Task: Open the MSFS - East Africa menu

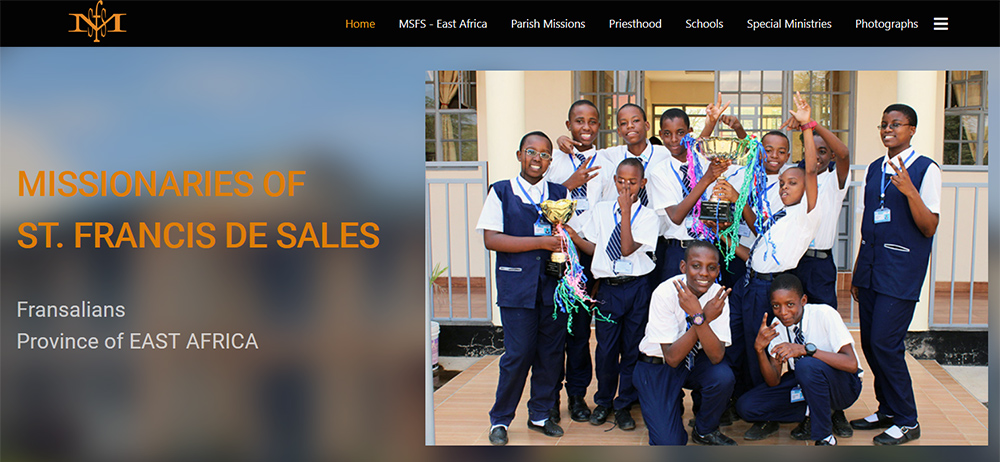Action: 443,24
